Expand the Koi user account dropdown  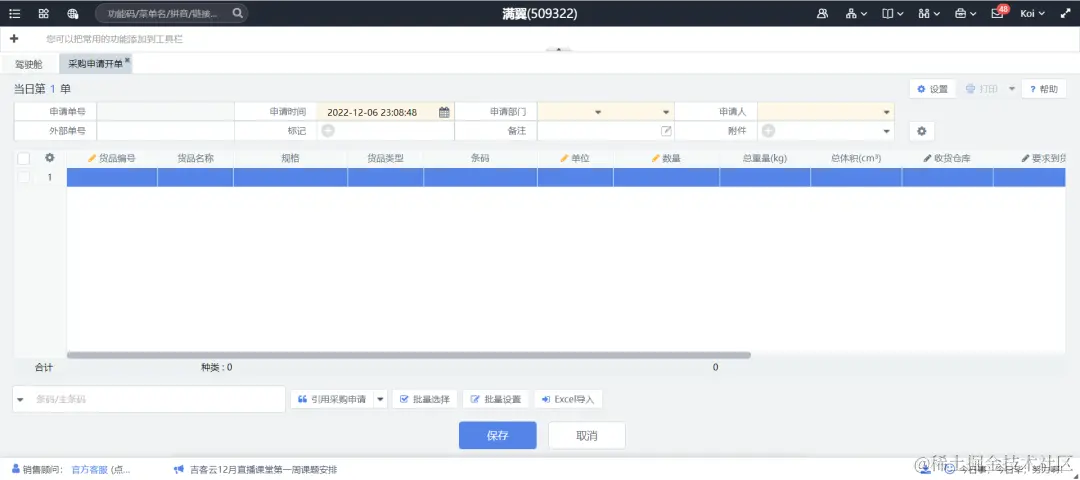1032,13
